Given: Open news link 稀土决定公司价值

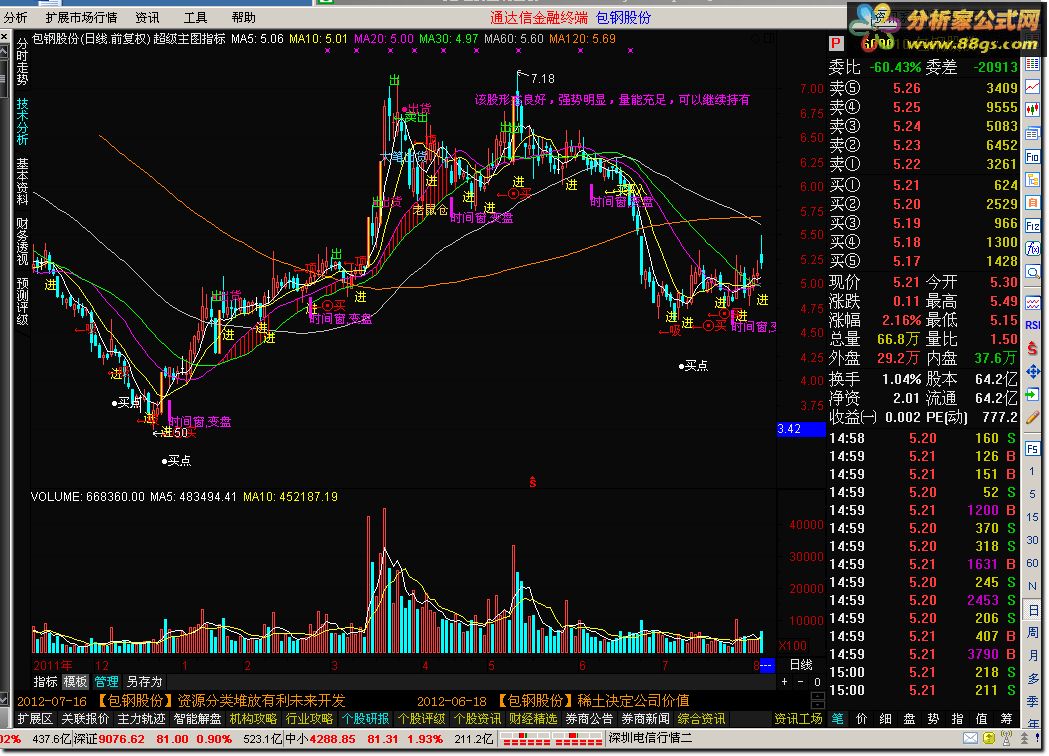Looking at the screenshot, I should [x=634, y=700].
